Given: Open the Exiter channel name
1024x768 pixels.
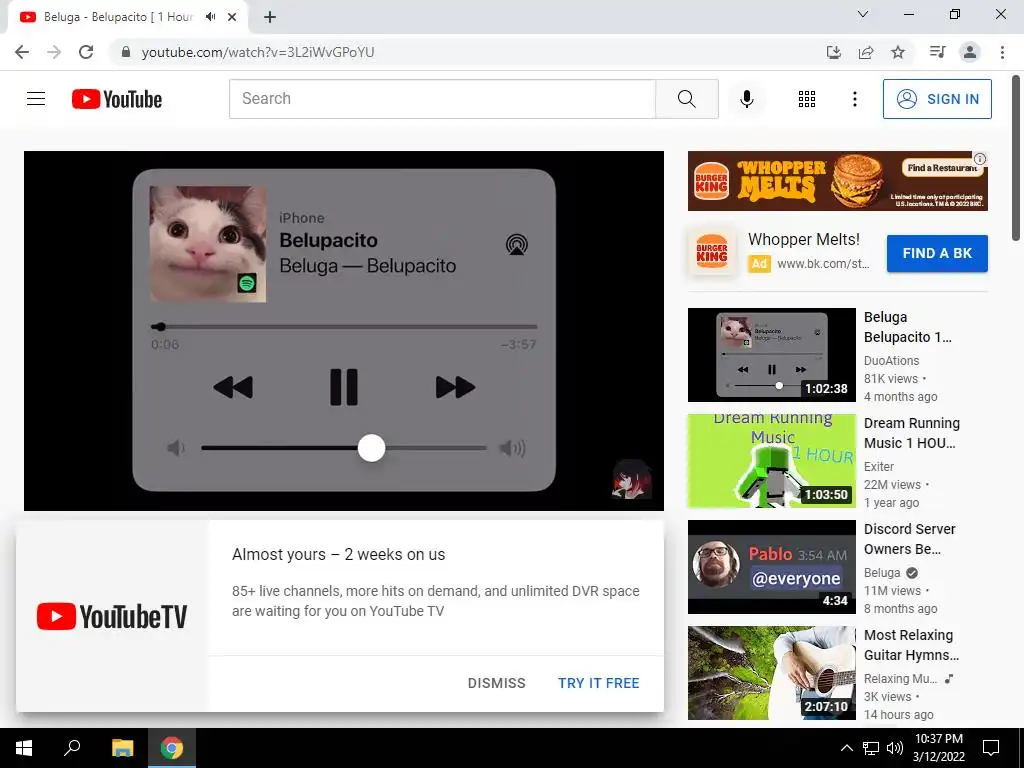Looking at the screenshot, I should pyautogui.click(x=879, y=467).
